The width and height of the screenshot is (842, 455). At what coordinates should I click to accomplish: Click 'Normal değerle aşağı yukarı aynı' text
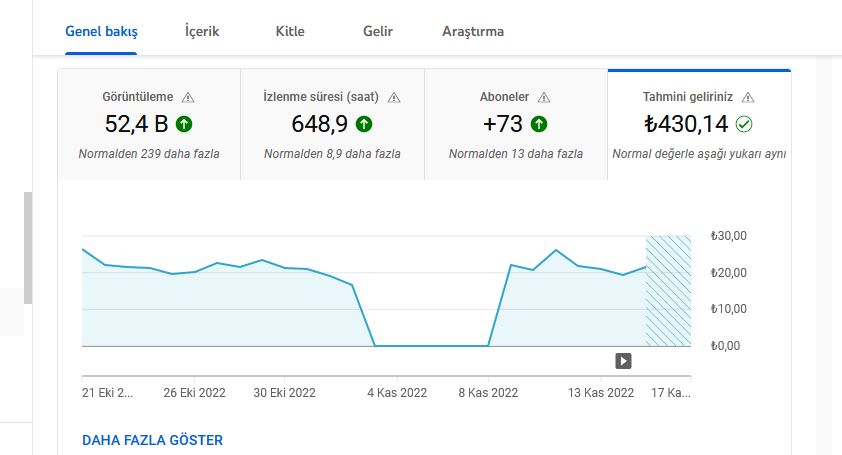coord(699,154)
